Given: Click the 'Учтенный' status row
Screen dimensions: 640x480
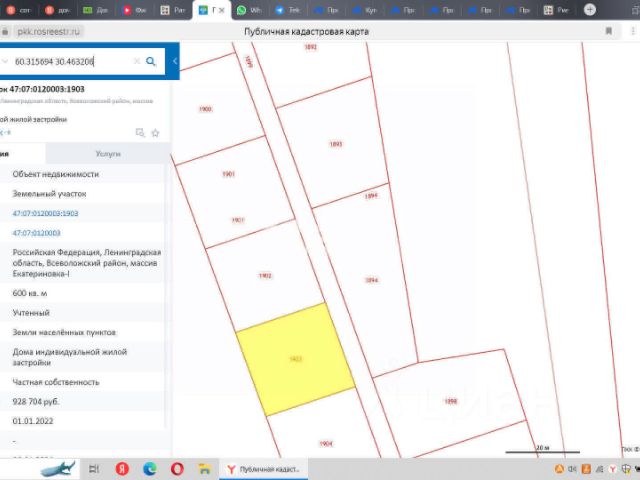Looking at the screenshot, I should coord(31,313).
